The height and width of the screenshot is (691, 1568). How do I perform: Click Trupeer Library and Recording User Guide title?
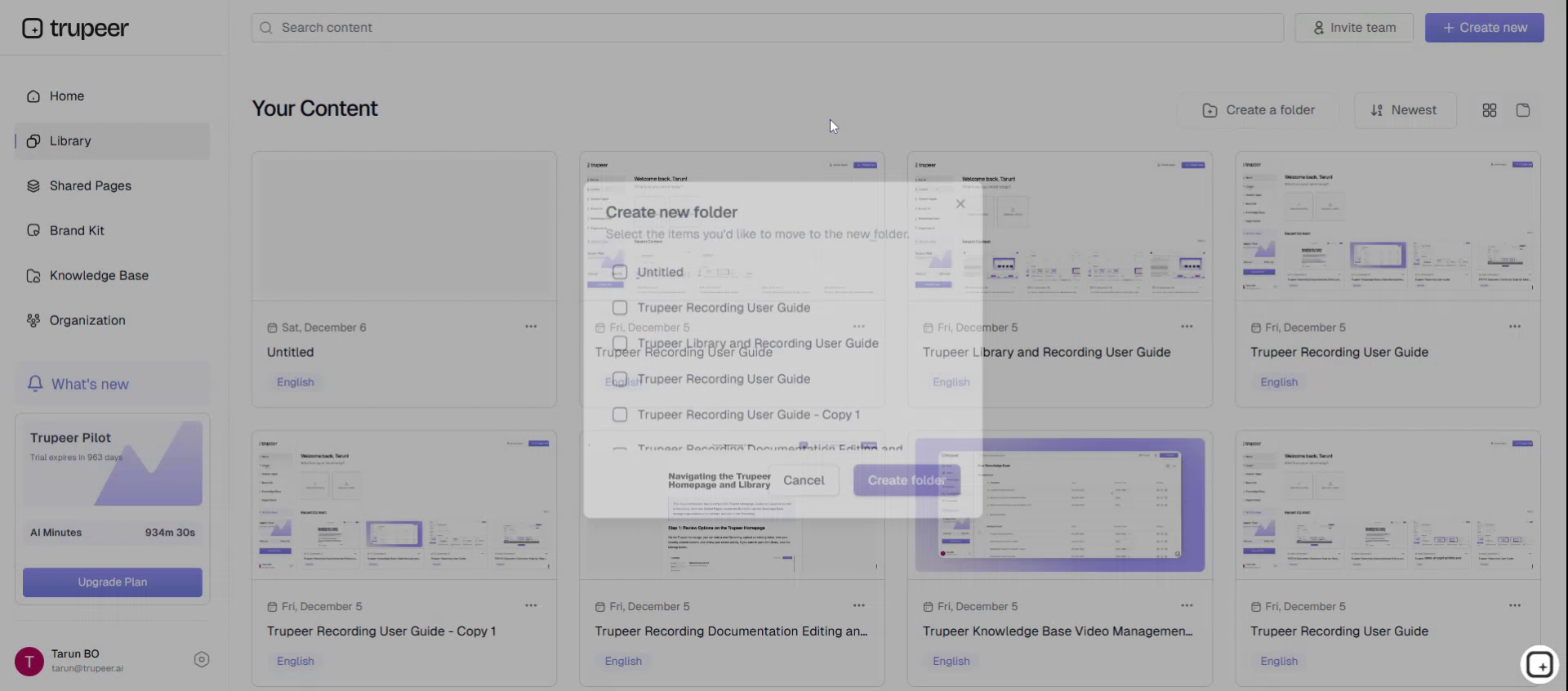pyautogui.click(x=1046, y=353)
